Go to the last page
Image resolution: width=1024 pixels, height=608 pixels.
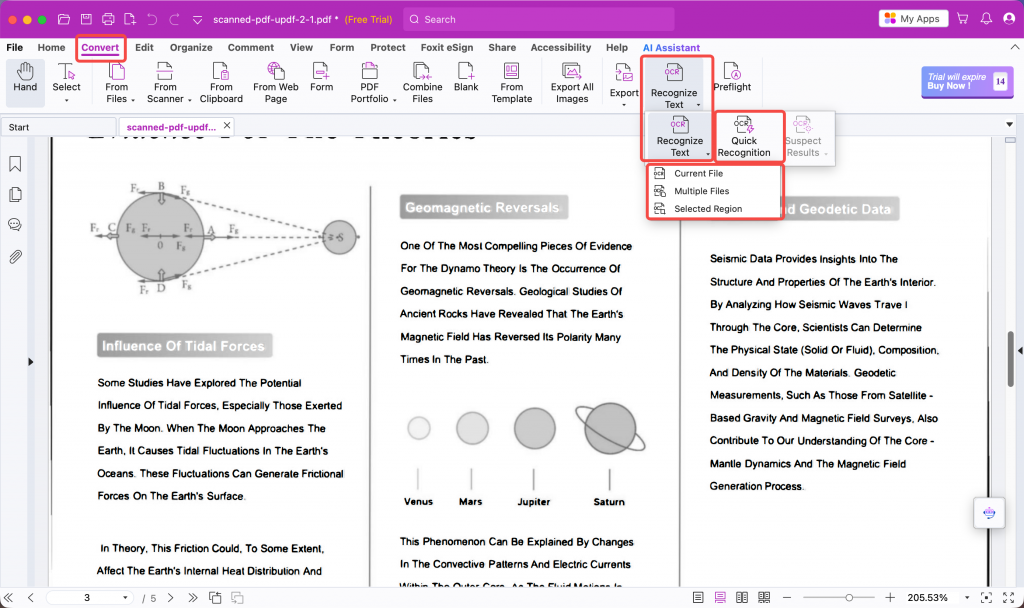(x=193, y=598)
